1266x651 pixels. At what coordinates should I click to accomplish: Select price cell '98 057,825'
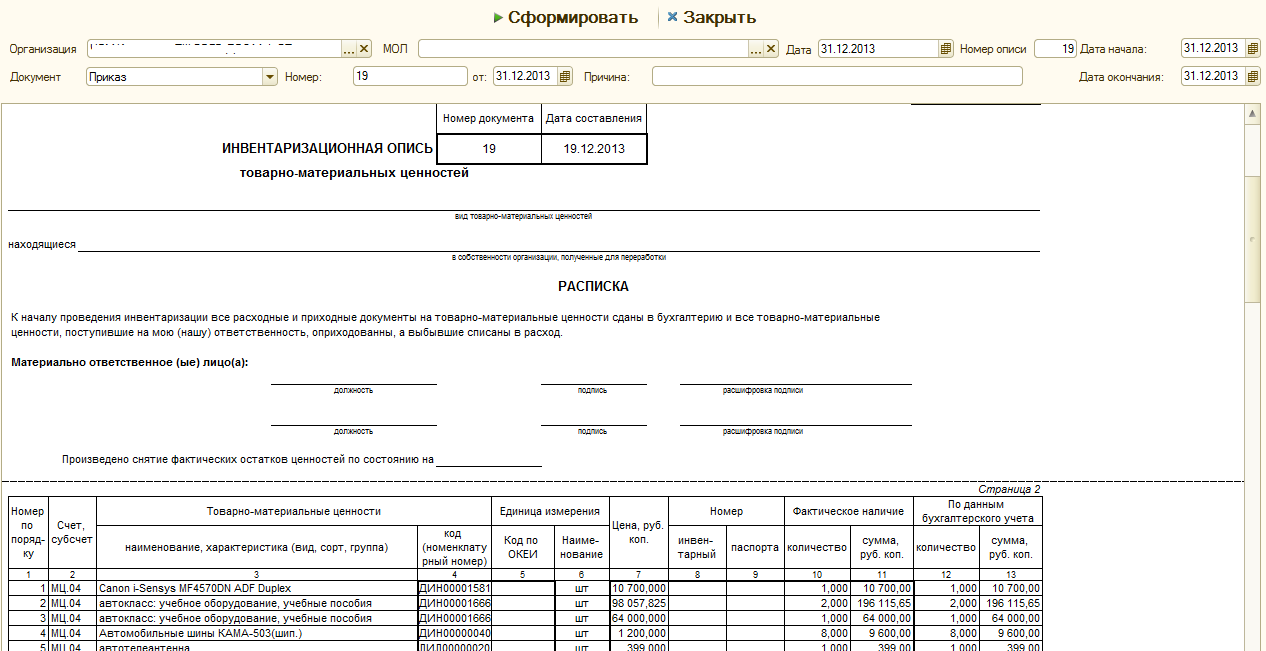coord(639,604)
